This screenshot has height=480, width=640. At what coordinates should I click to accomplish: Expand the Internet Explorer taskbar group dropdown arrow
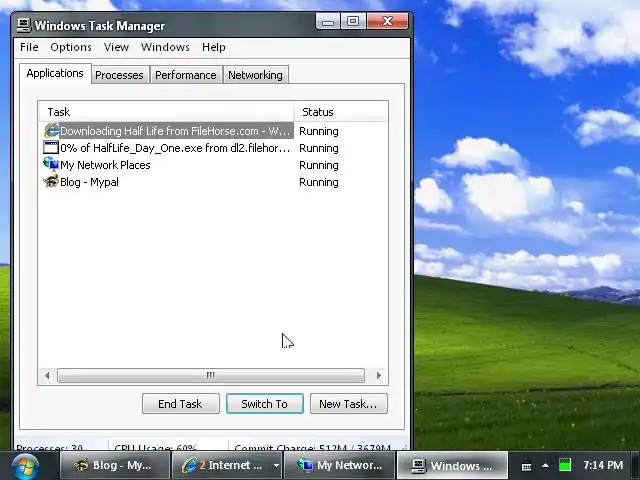pos(276,465)
